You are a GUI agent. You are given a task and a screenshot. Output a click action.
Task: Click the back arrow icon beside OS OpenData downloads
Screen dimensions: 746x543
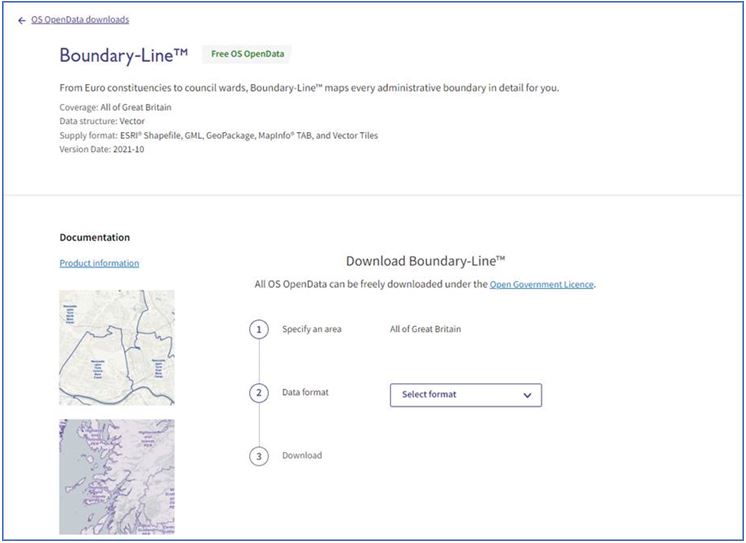(x=21, y=20)
